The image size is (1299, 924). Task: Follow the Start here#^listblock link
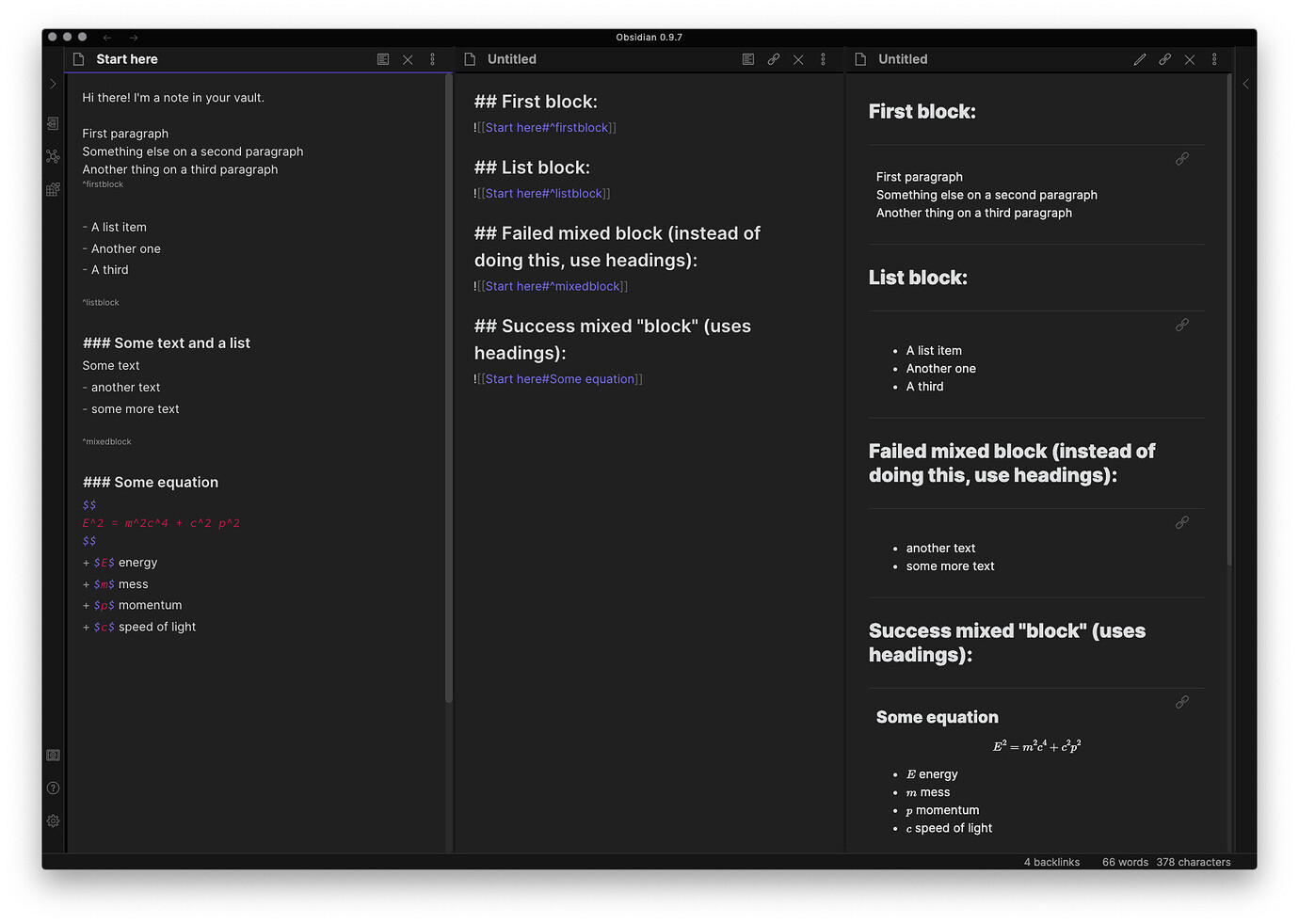coord(543,193)
